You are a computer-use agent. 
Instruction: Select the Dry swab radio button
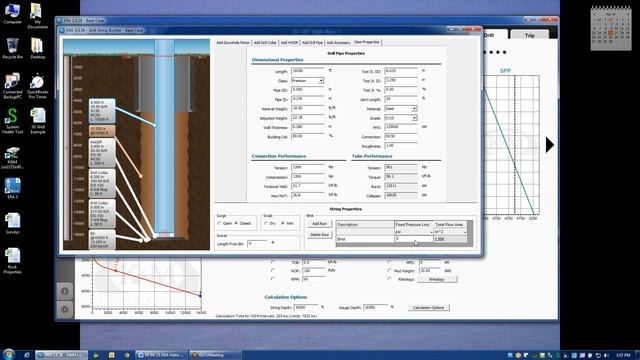coord(266,223)
